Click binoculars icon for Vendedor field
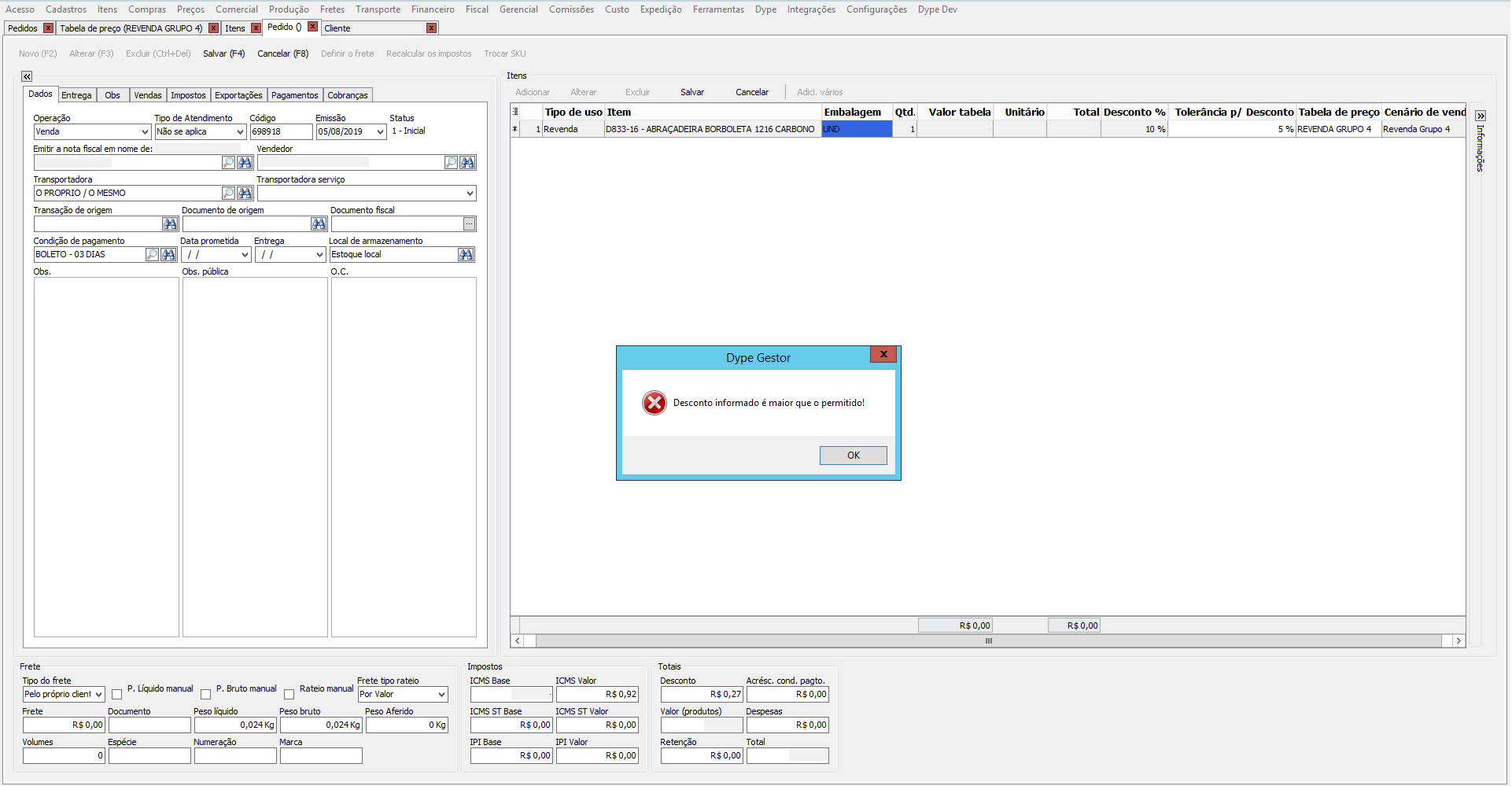The height and width of the screenshot is (786, 1512). click(468, 163)
